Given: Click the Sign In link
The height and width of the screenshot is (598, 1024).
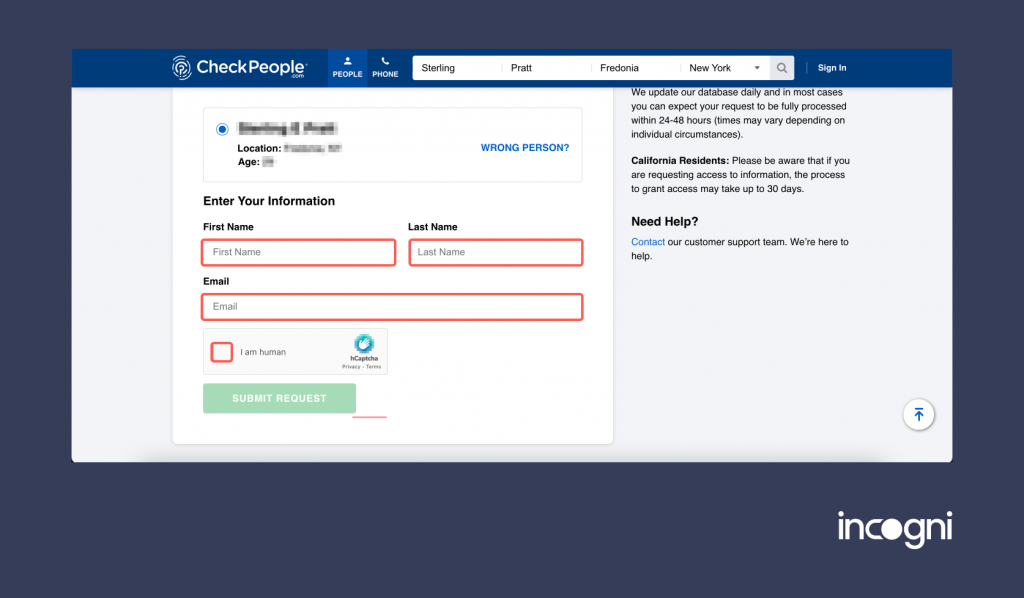Looking at the screenshot, I should click(x=831, y=67).
